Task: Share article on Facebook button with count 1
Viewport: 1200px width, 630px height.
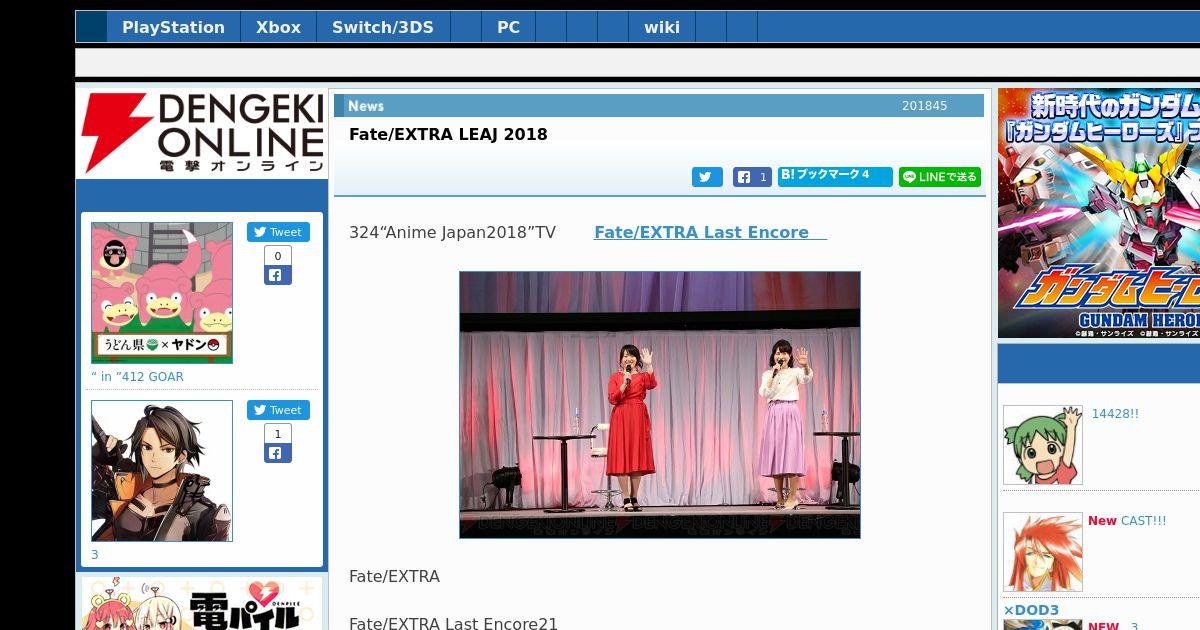Action: [752, 177]
